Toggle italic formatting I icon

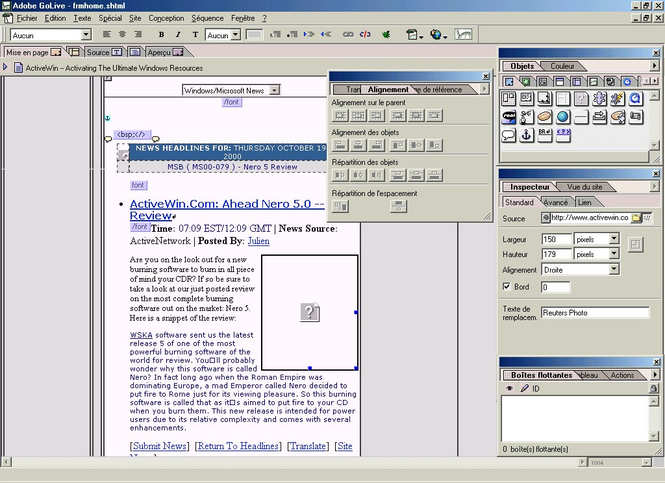(x=178, y=35)
